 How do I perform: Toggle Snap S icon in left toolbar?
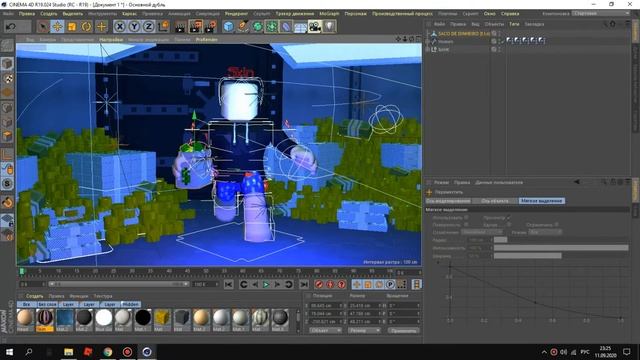coord(7,184)
